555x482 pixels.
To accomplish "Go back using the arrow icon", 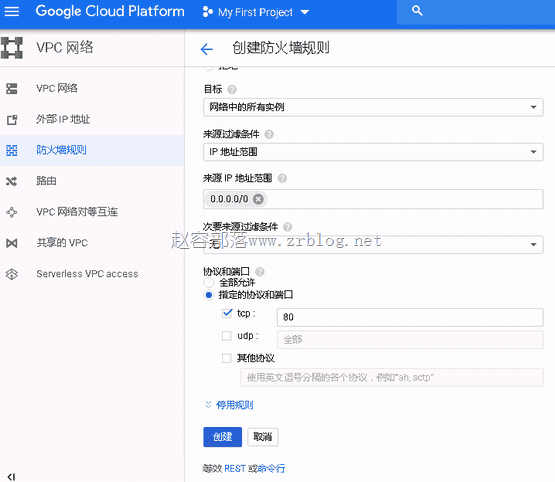I will click(206, 49).
